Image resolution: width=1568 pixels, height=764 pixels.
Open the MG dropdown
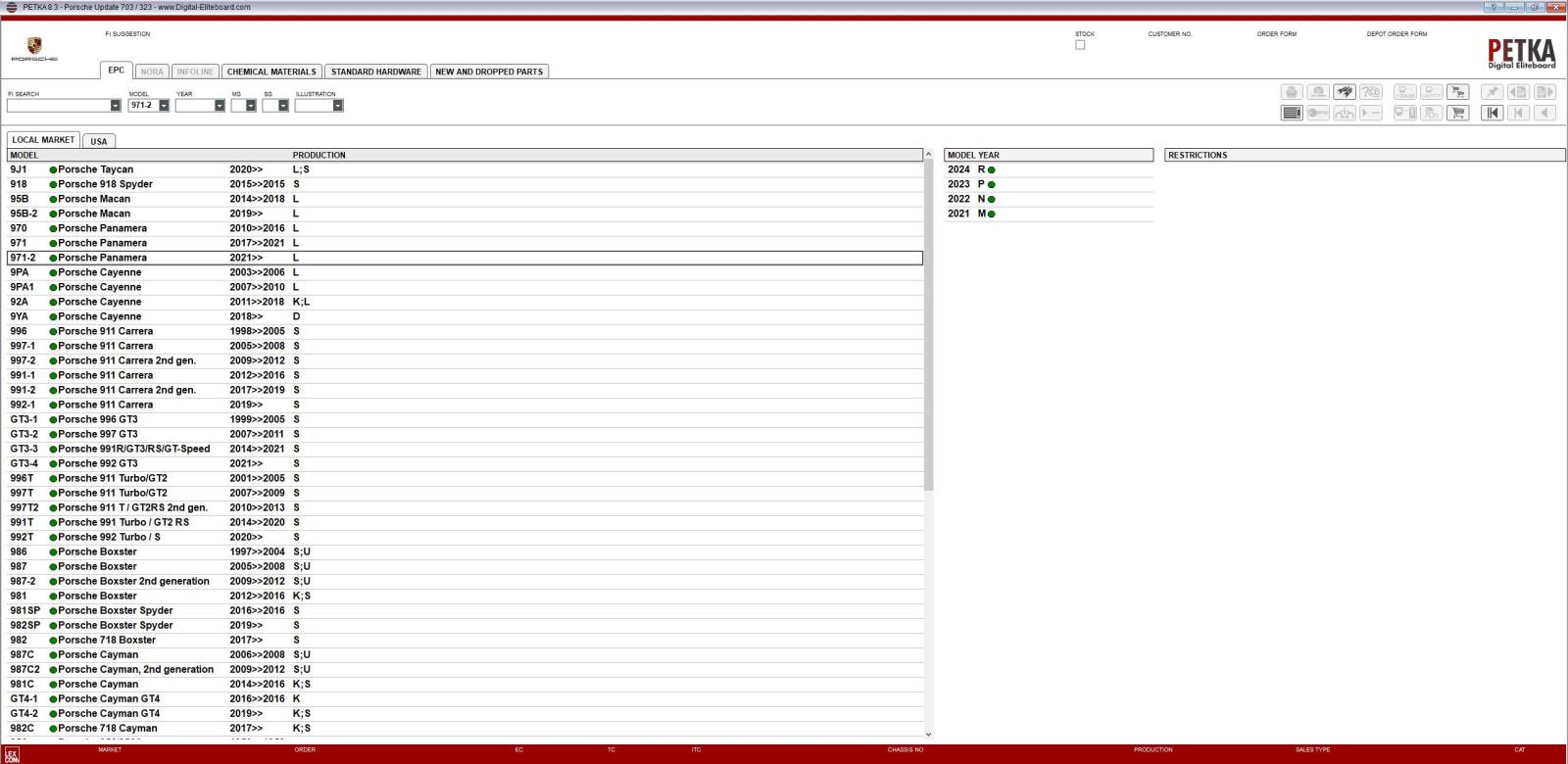coord(251,106)
